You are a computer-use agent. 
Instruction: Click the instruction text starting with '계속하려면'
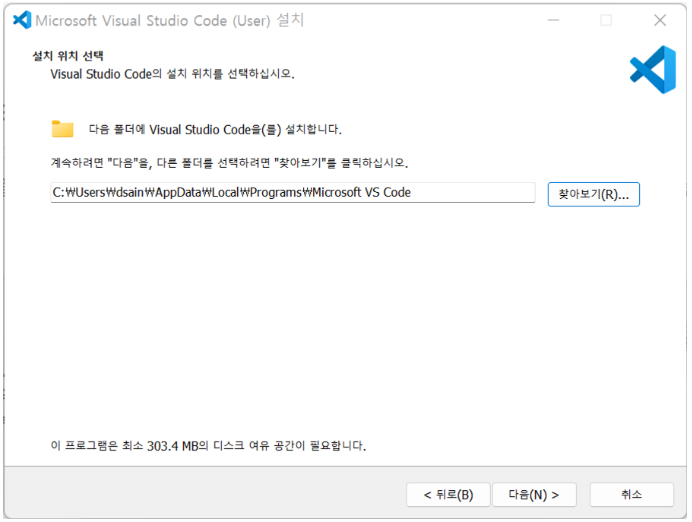coord(229,163)
